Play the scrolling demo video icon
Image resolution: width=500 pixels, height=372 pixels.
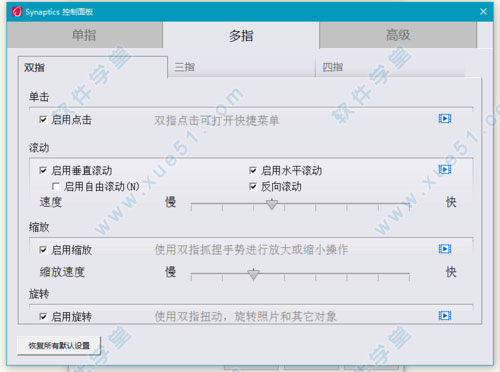coord(445,170)
